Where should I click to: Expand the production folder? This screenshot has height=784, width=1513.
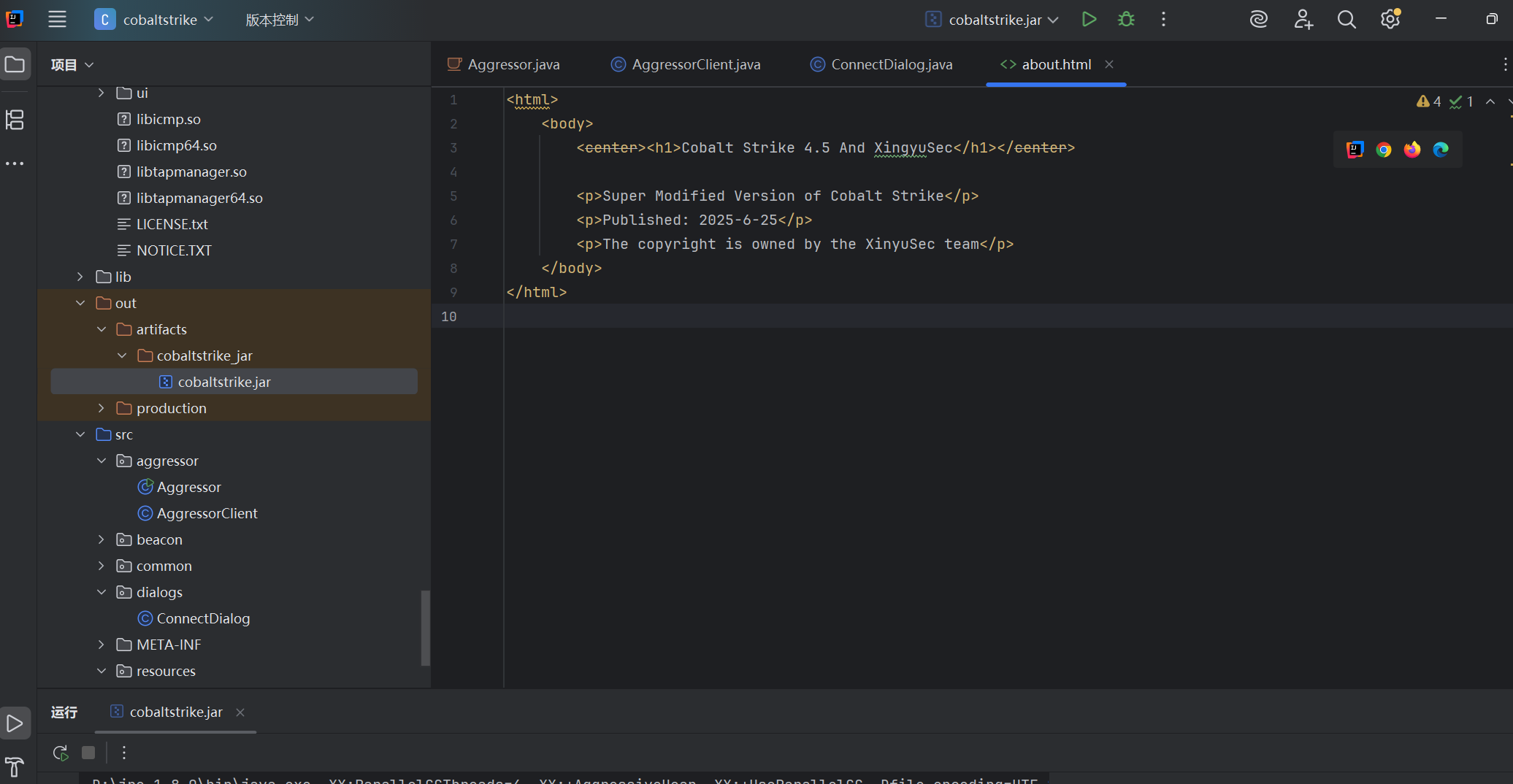click(101, 408)
